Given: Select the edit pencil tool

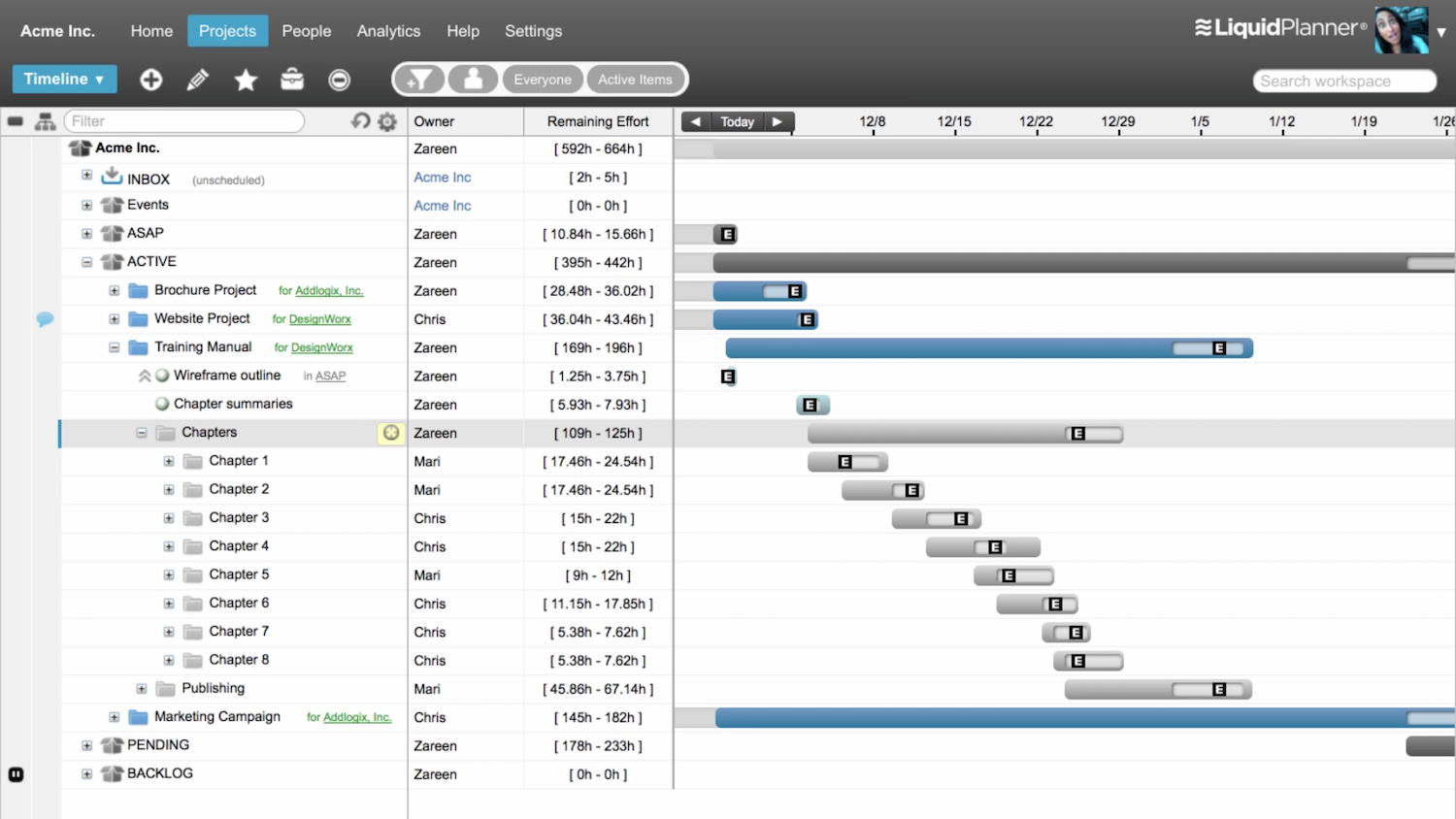Looking at the screenshot, I should click(x=197, y=80).
